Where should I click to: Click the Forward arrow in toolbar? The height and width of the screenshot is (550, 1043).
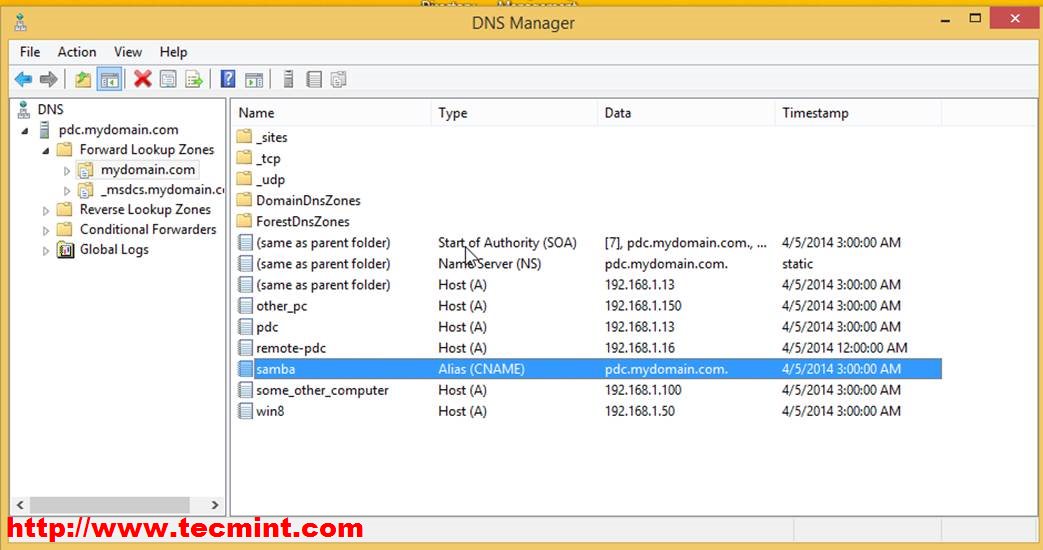click(x=49, y=80)
